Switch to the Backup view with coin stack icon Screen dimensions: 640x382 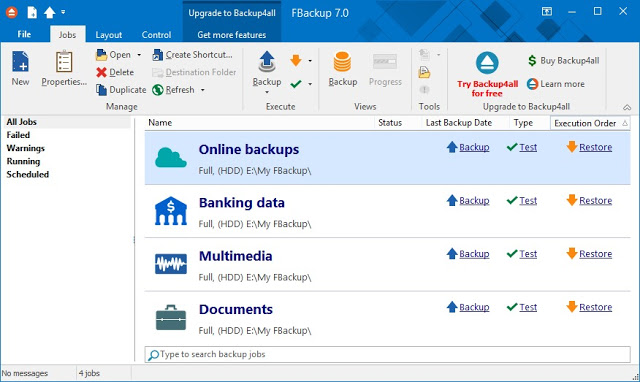(342, 69)
